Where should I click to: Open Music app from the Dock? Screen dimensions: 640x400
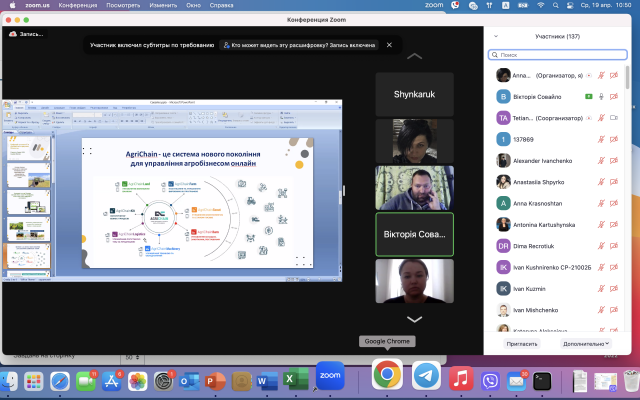pyautogui.click(x=461, y=378)
